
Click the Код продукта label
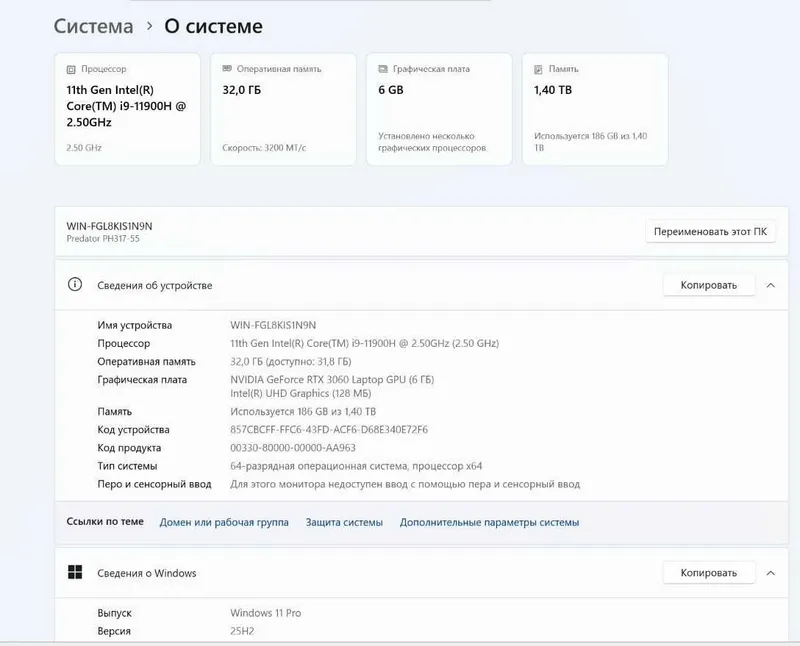129,448
